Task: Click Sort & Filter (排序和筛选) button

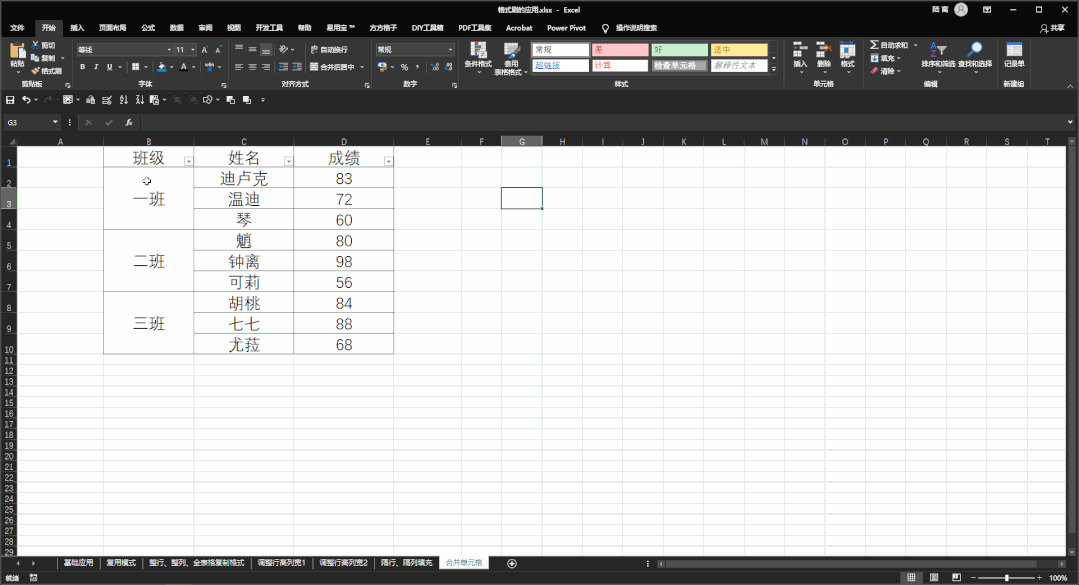Action: coord(939,55)
